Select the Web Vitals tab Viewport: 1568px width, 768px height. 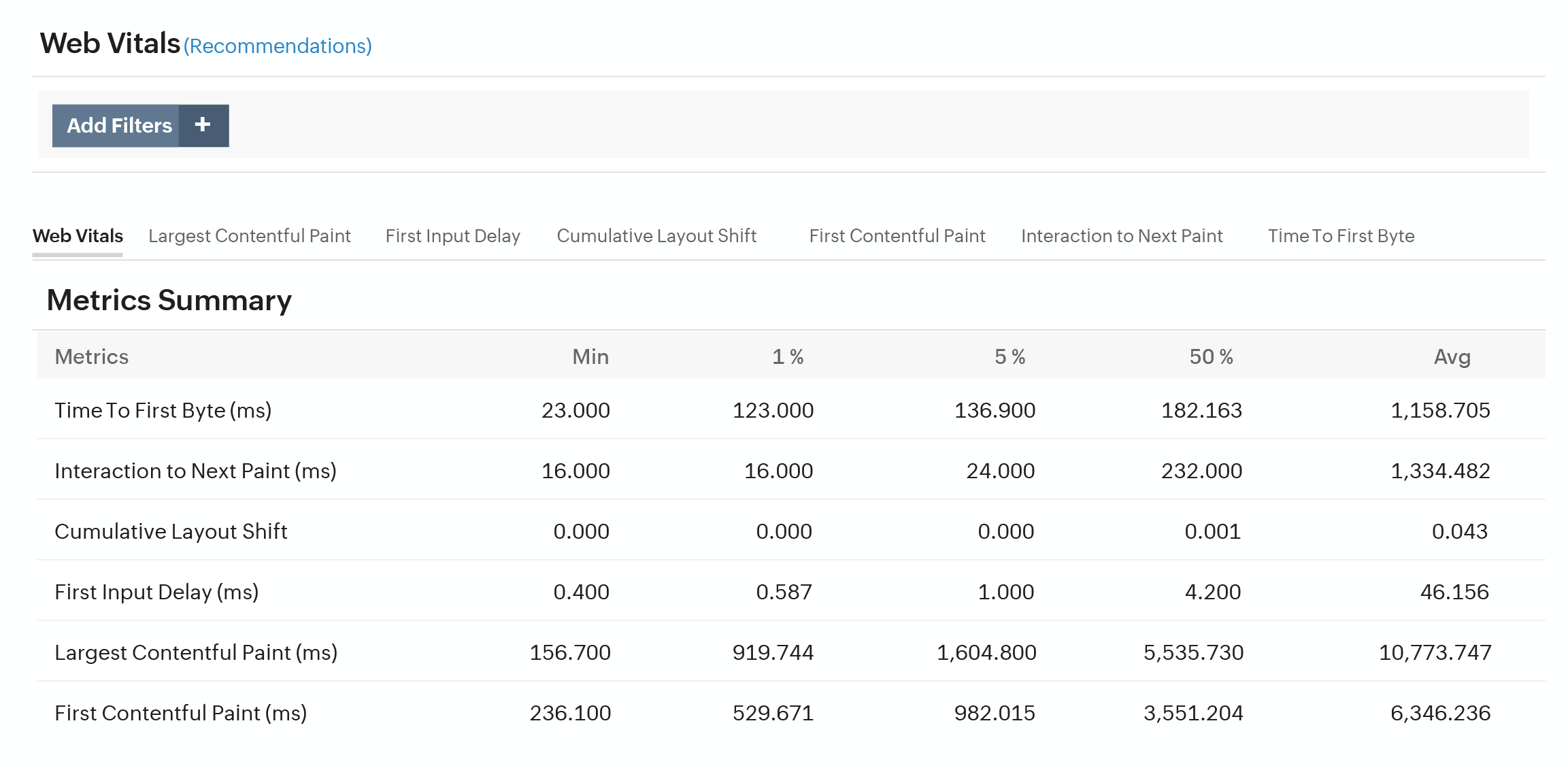pyautogui.click(x=78, y=236)
